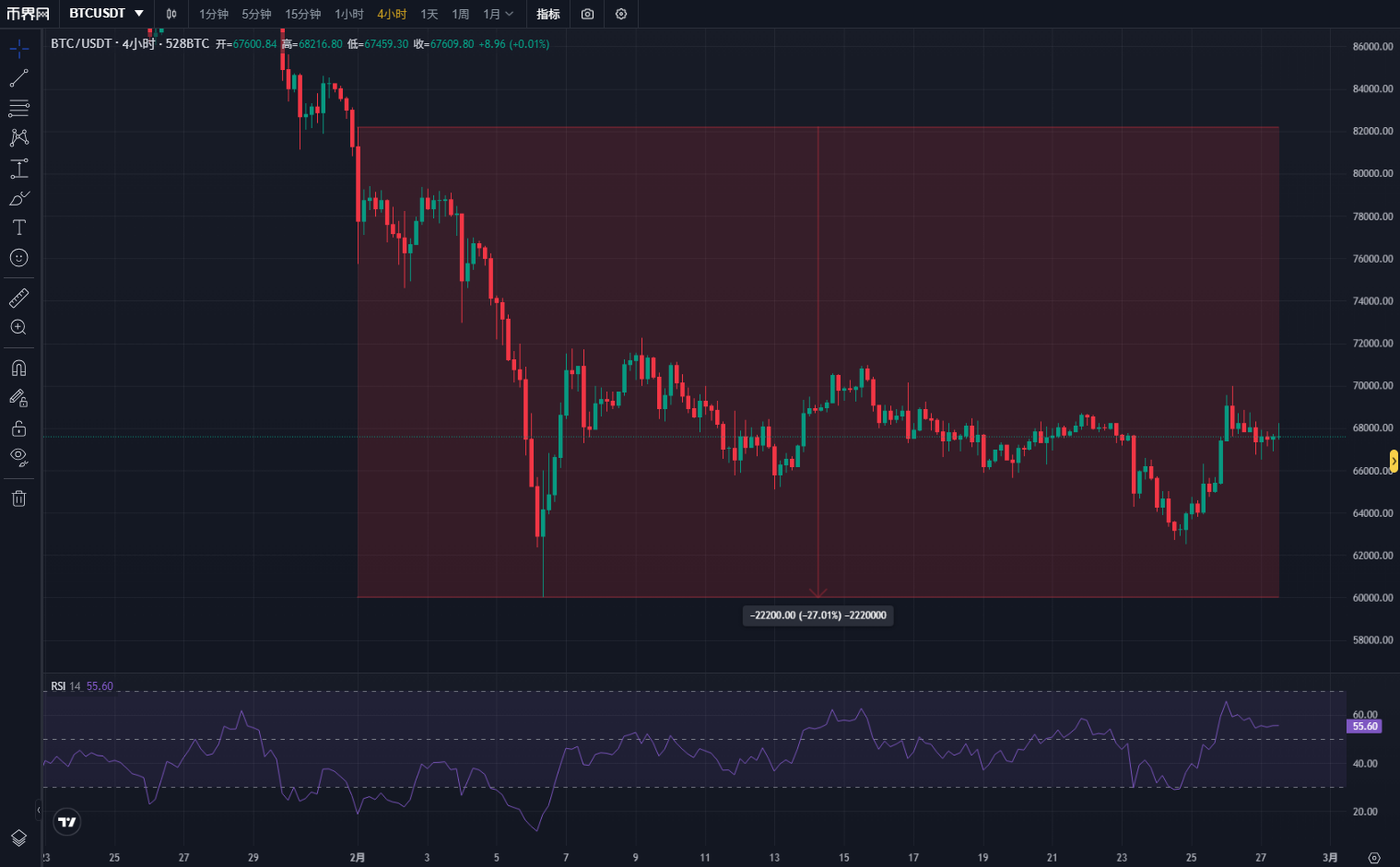
Task: Toggle lock all drawings
Action: pos(18,428)
